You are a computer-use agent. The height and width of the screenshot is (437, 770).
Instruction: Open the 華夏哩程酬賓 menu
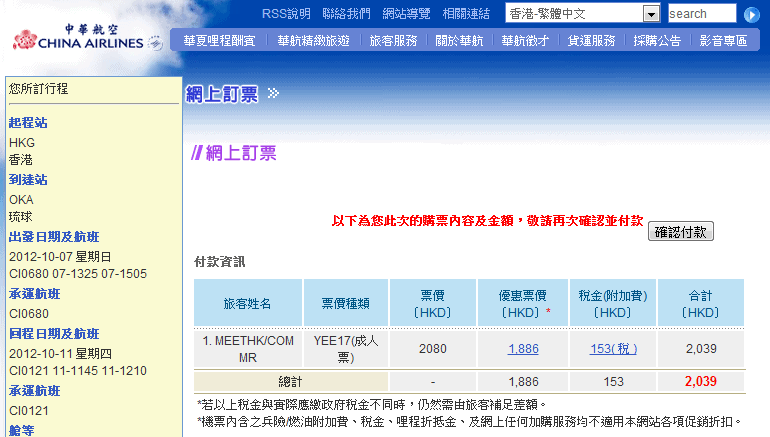point(219,41)
